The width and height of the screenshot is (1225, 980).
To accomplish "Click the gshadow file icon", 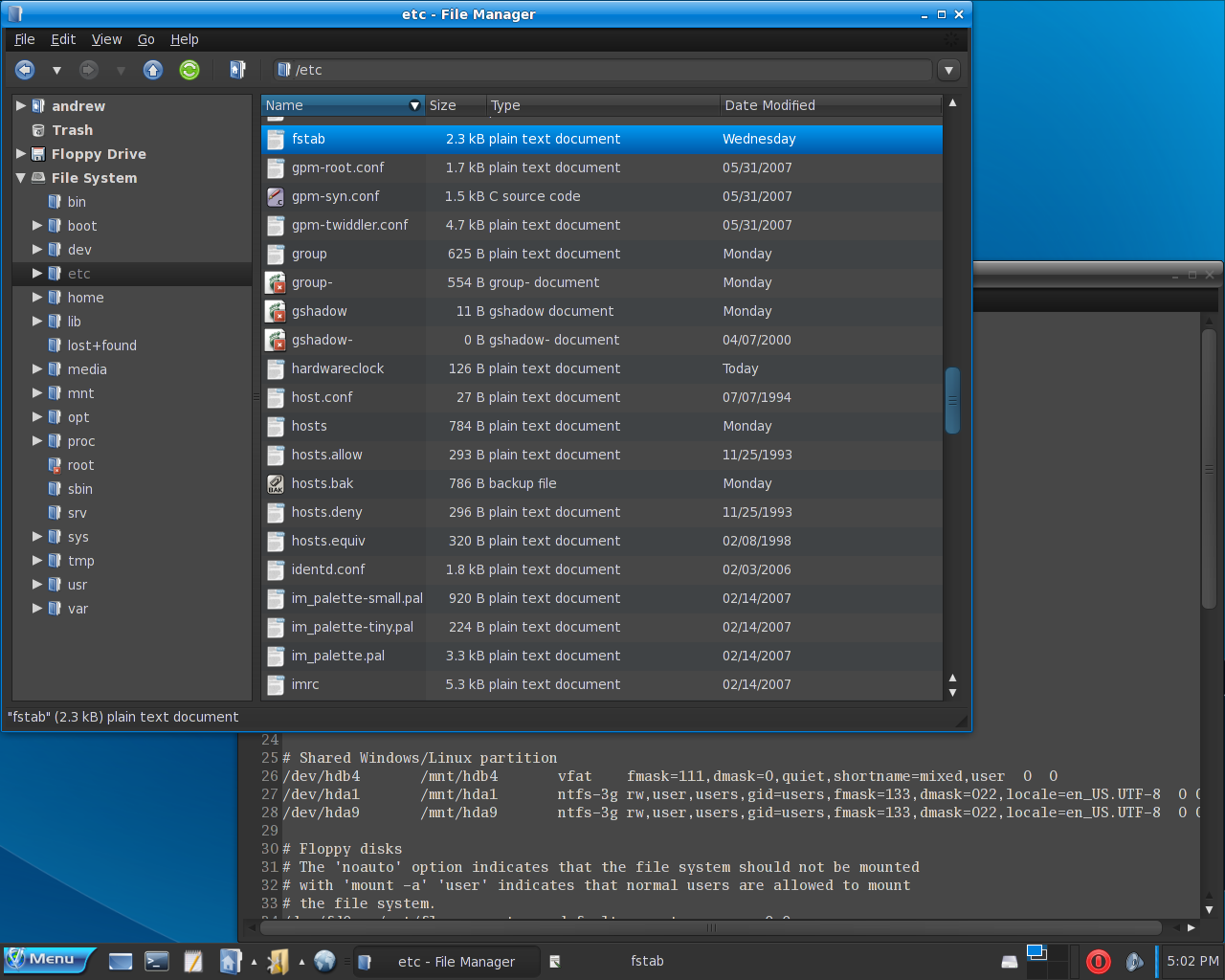I will pos(276,311).
